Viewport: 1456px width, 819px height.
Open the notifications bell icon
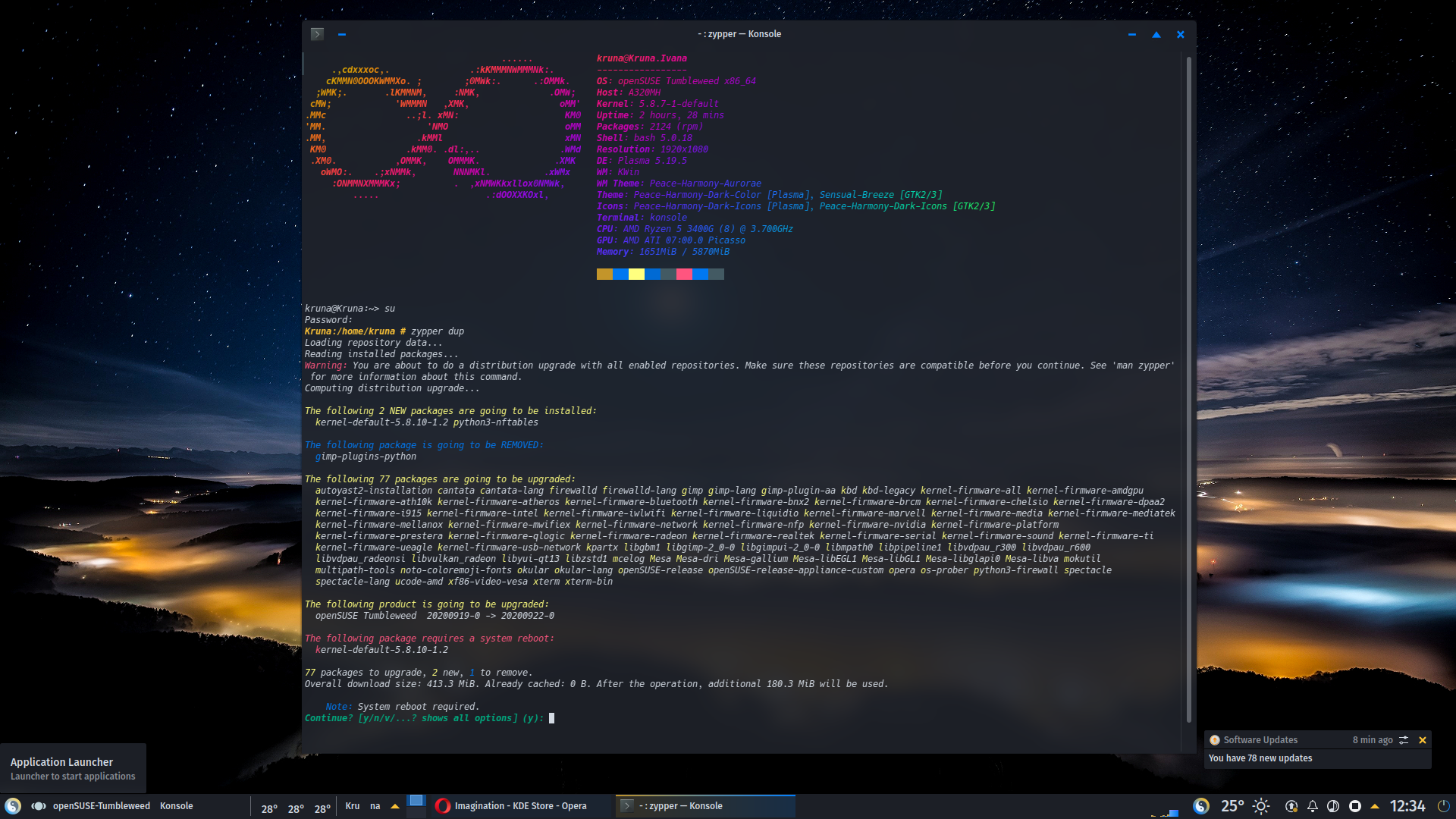click(1313, 806)
